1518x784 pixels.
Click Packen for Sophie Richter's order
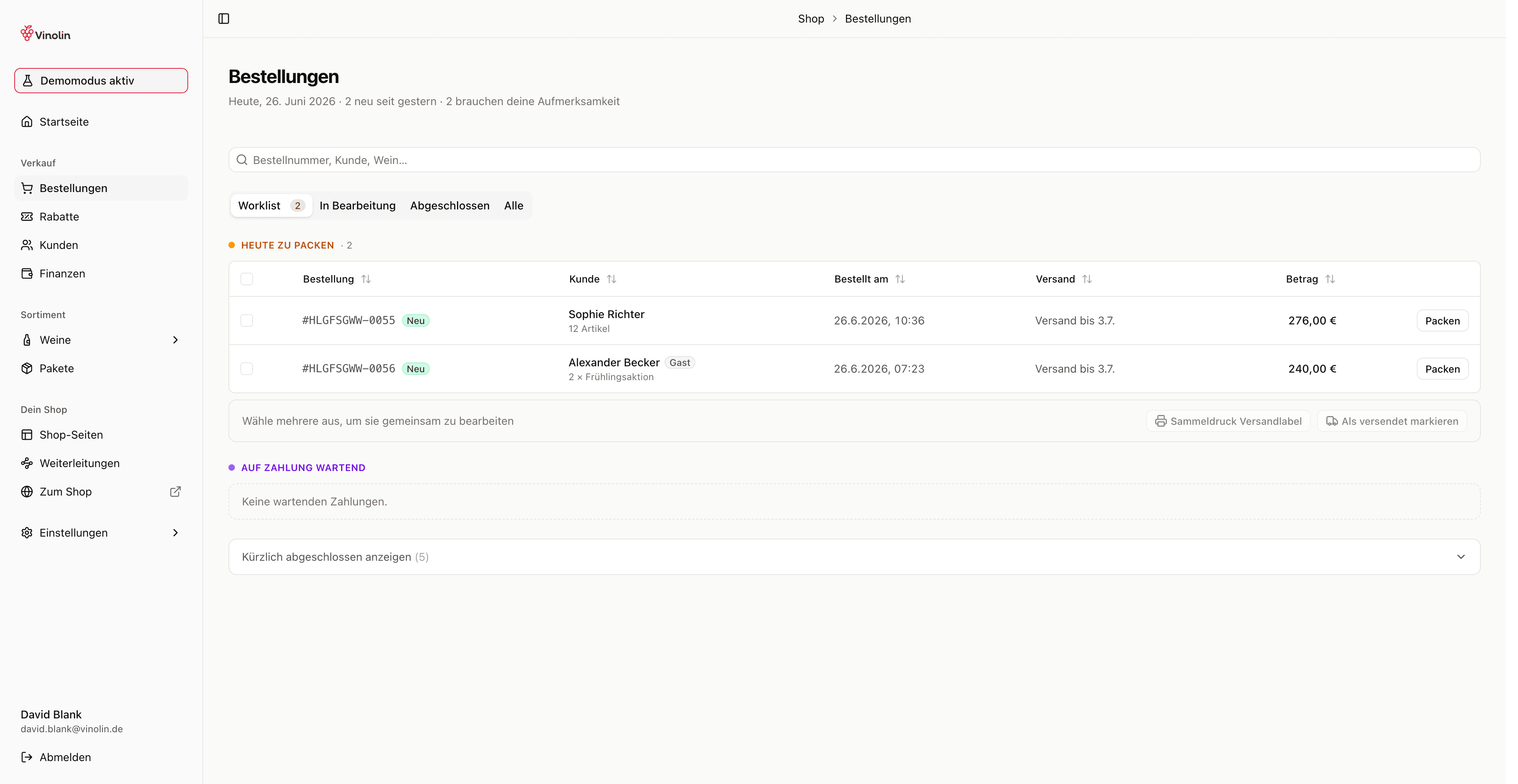tap(1442, 320)
